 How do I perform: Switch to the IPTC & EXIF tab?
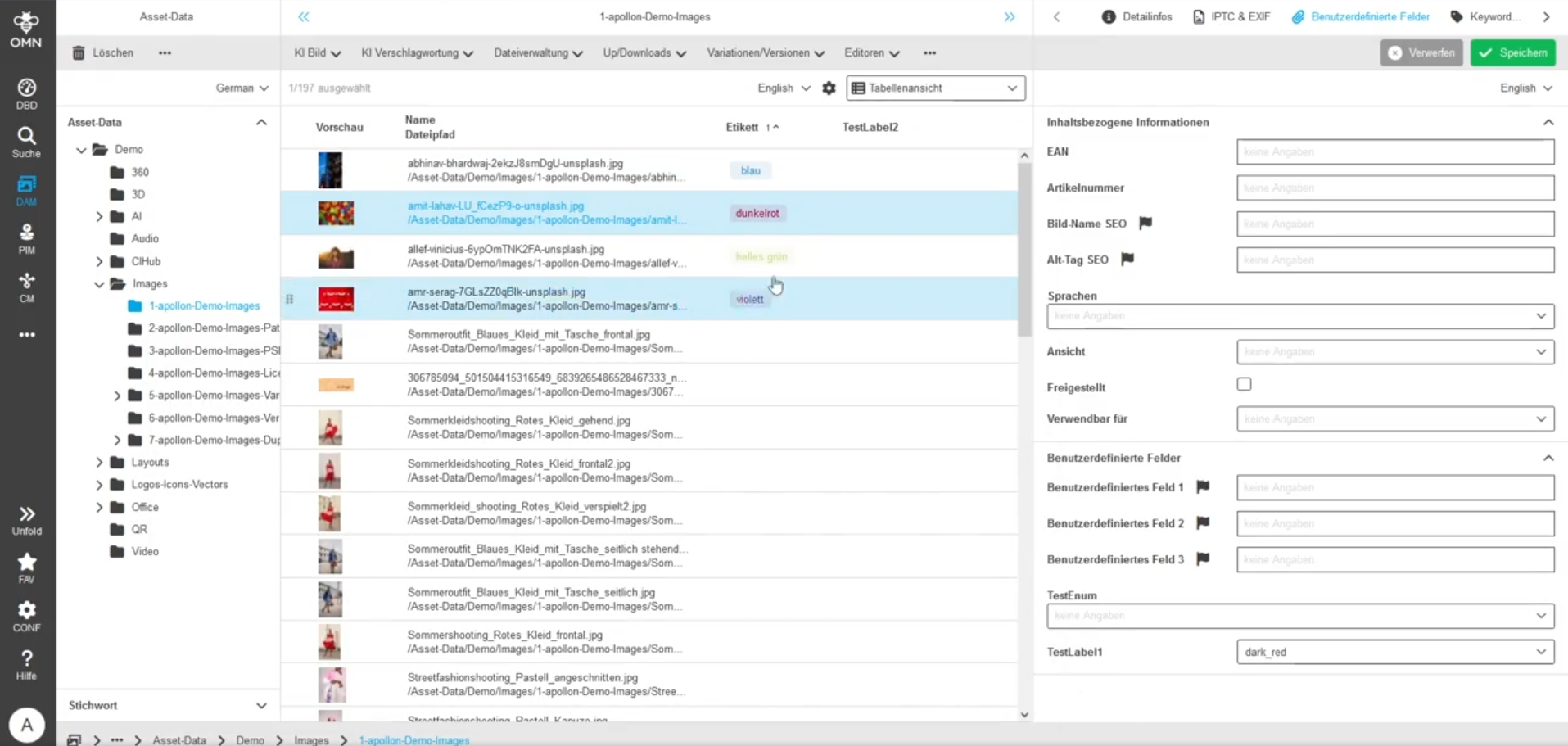point(1231,16)
